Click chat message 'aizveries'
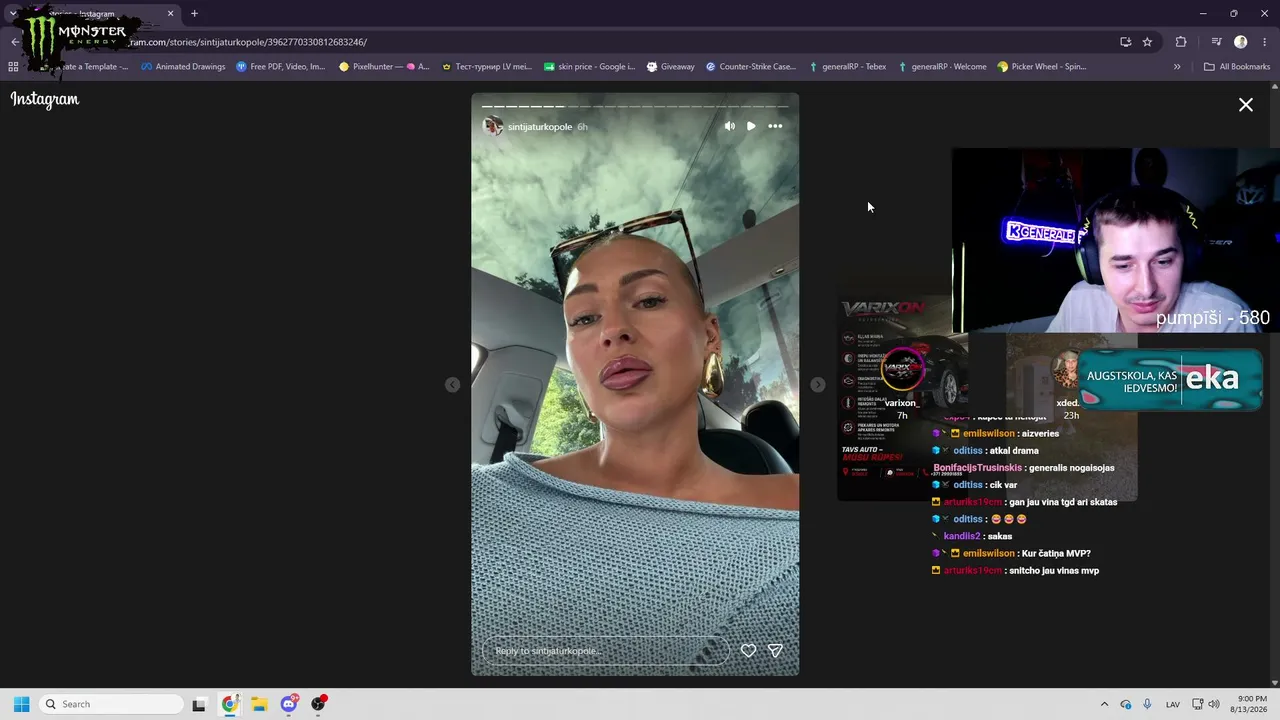1280x720 pixels. pos(1040,434)
